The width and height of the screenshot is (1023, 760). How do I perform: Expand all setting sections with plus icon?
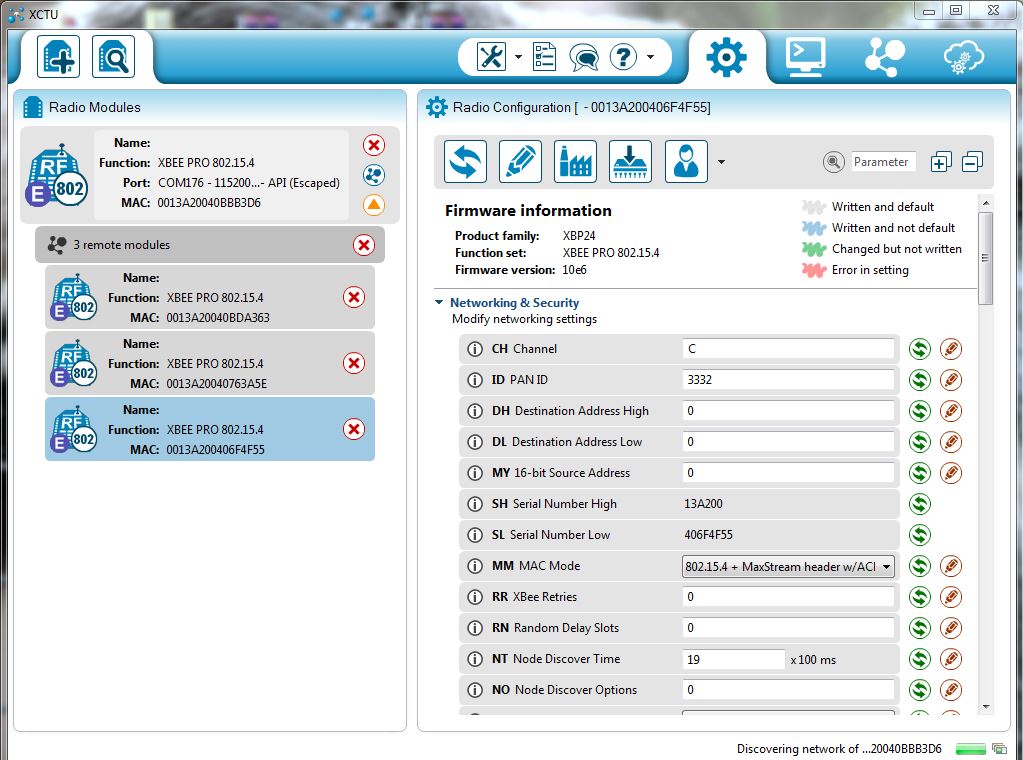941,162
